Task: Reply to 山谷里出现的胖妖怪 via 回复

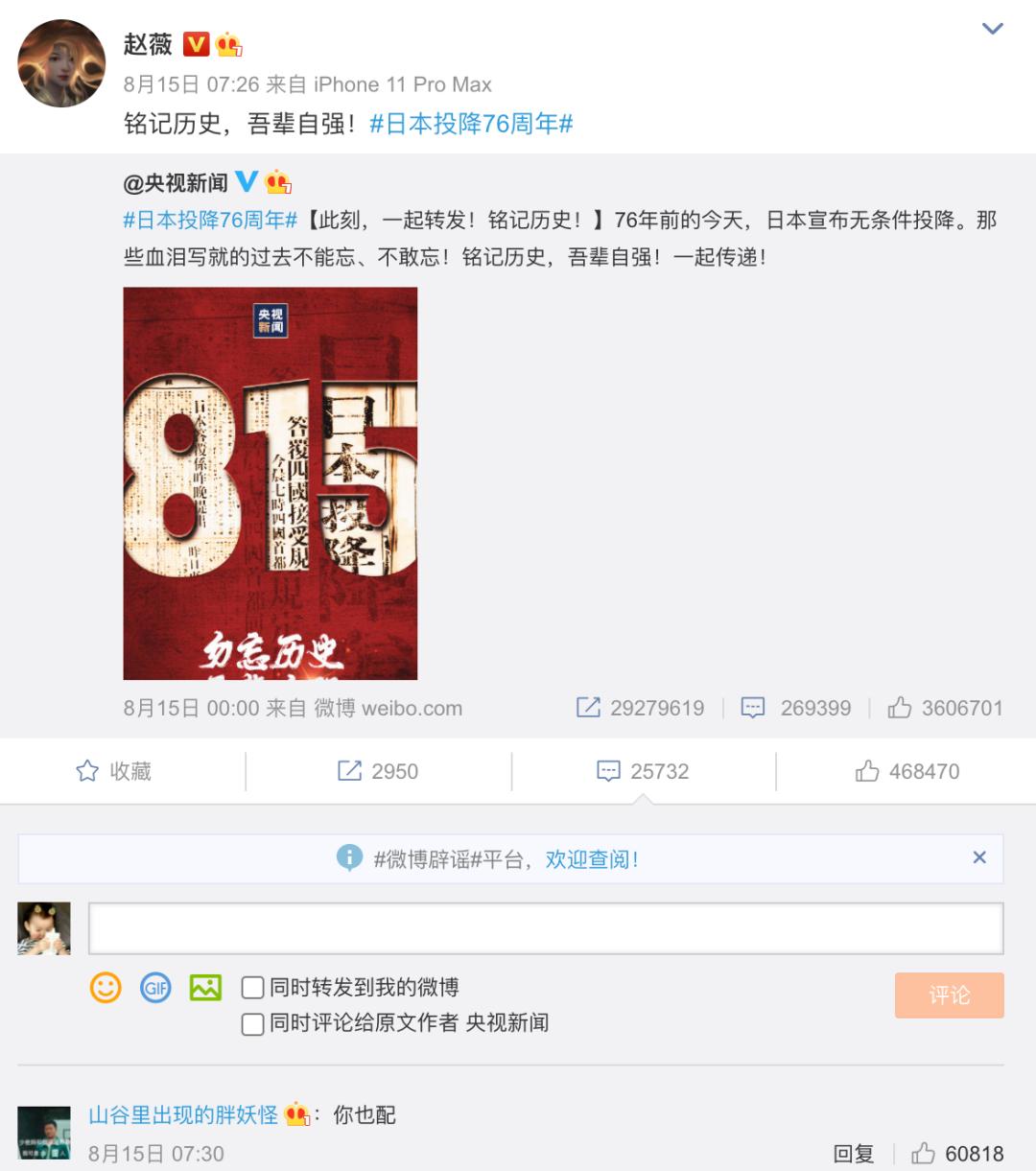Action: coord(853,1154)
